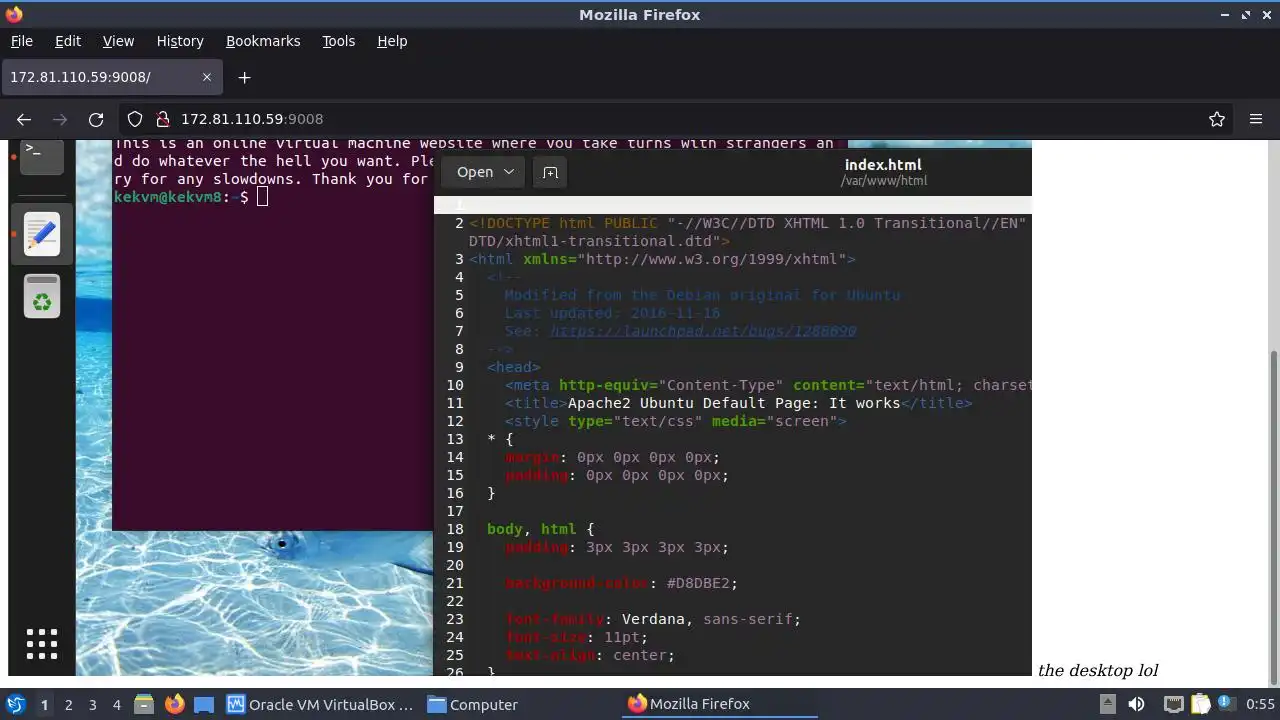Open the network tray icon
Viewport: 1280px width, 720px height.
(x=1174, y=705)
